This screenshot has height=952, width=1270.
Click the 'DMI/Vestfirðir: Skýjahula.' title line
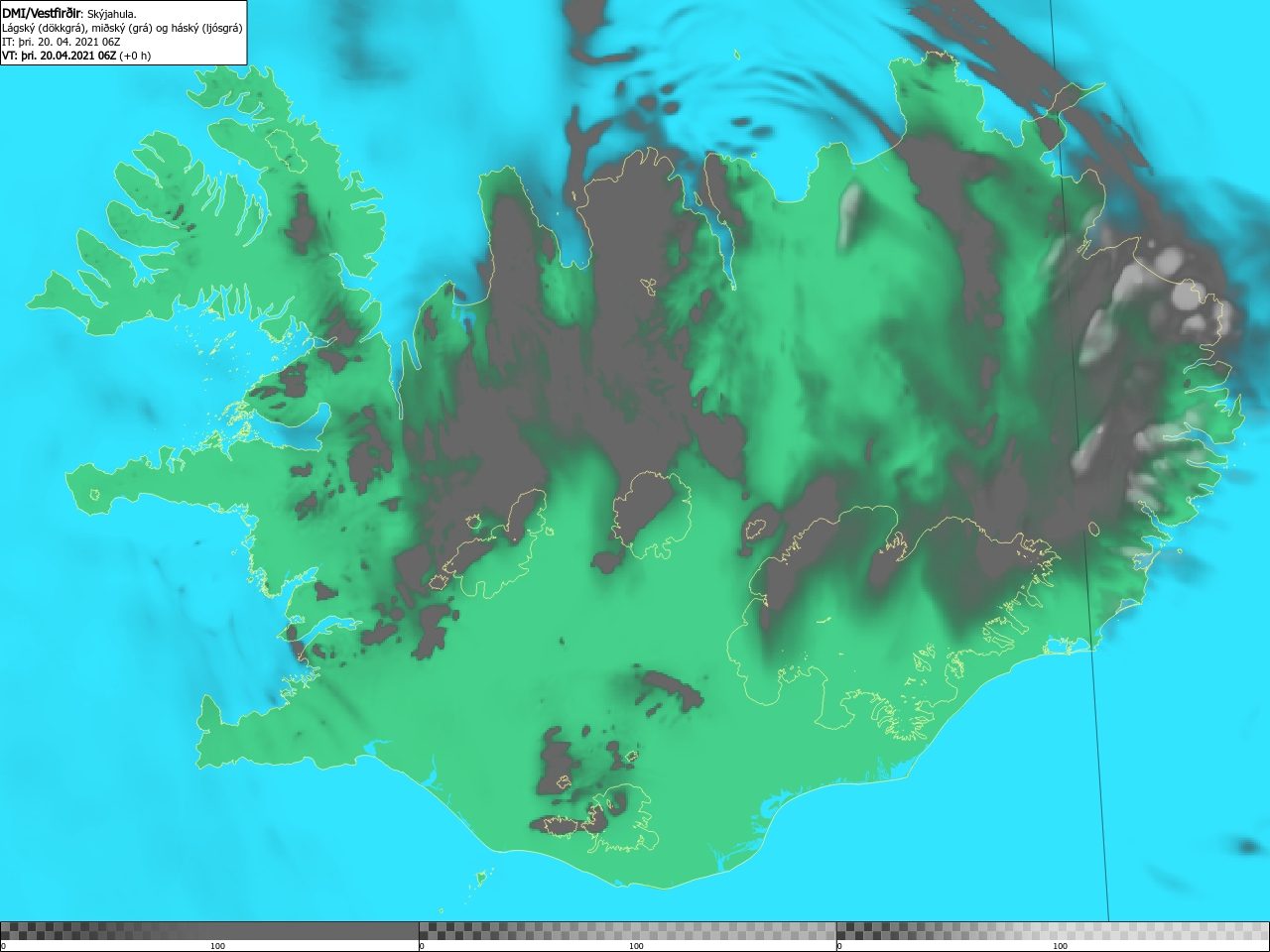[x=69, y=14]
